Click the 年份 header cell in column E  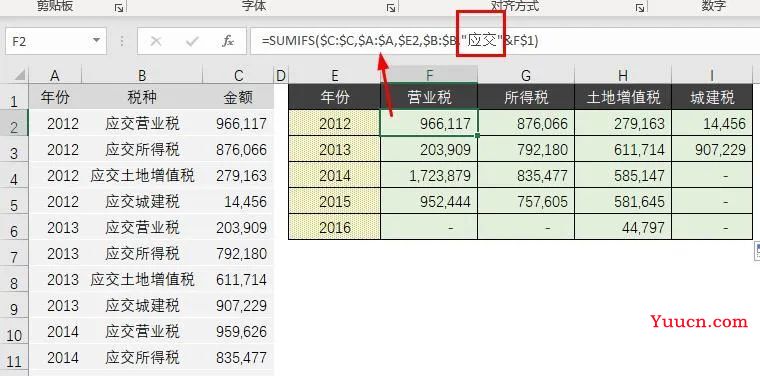click(x=334, y=97)
